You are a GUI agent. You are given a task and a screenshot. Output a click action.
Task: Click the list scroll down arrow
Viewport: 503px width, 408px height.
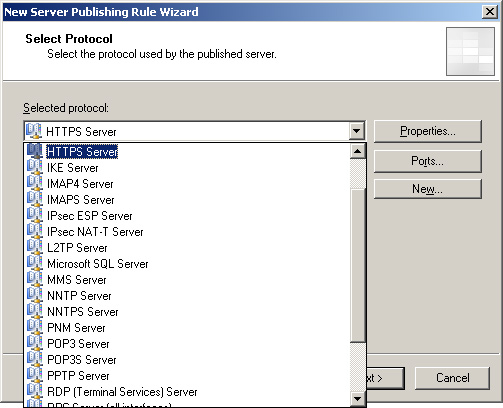coord(358,398)
